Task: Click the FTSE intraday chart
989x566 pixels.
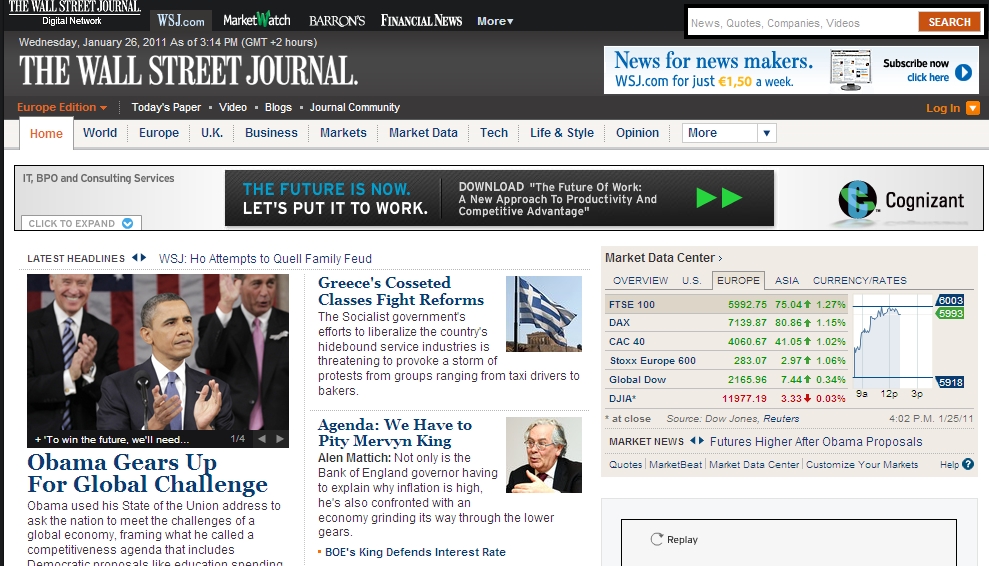Action: 892,341
